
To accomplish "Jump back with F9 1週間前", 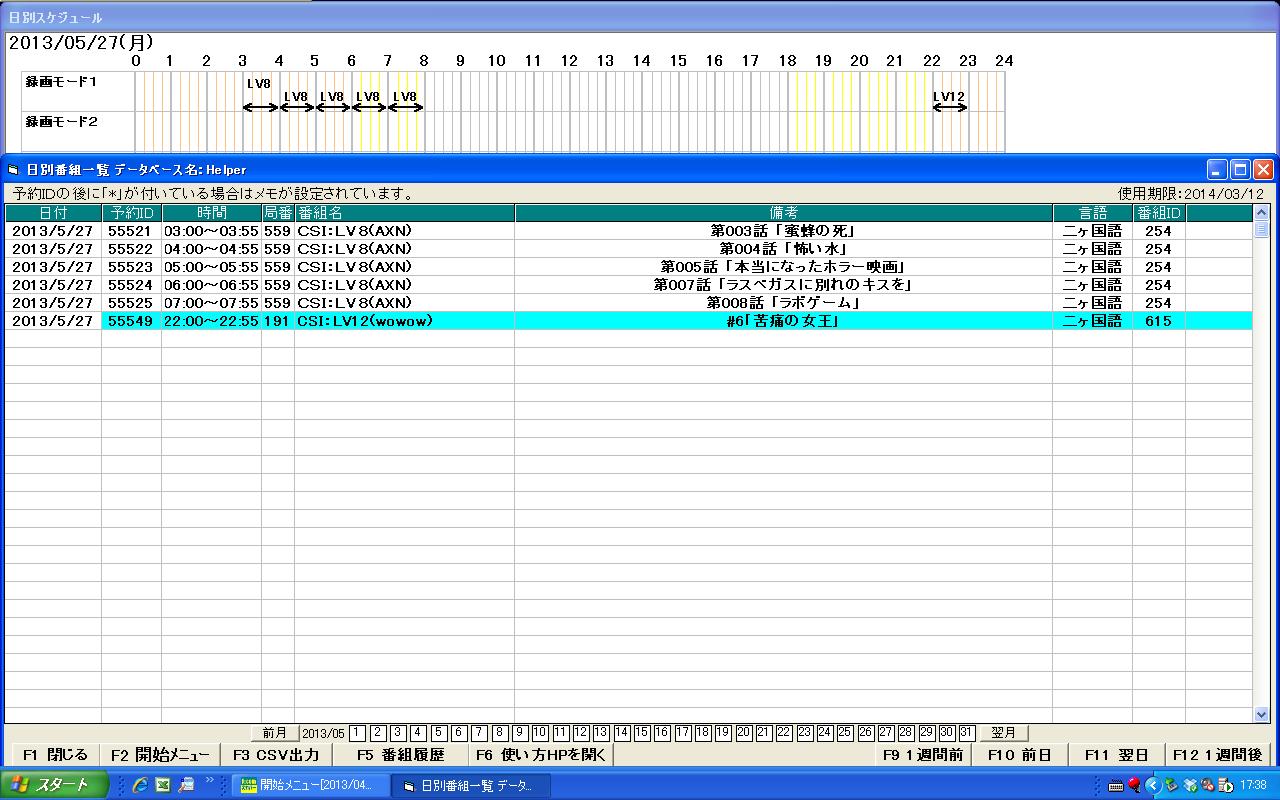I will pos(922,755).
